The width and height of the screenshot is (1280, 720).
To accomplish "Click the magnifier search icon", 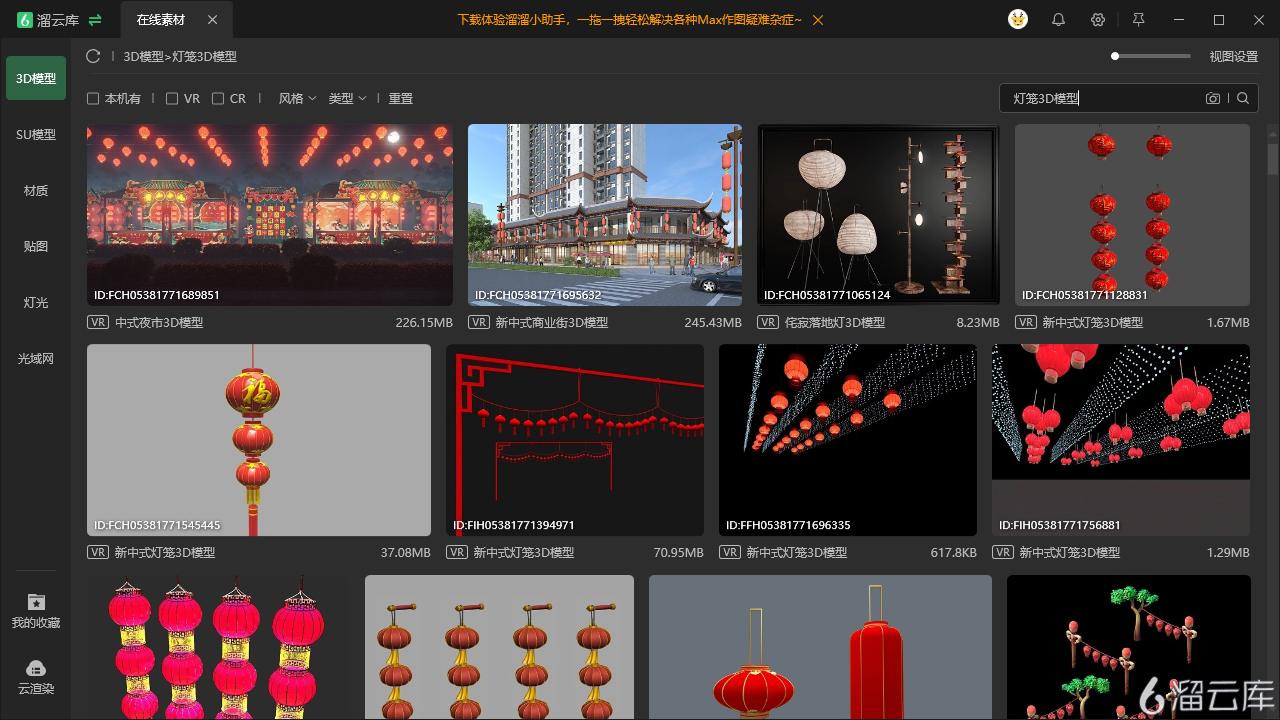I will click(1243, 98).
